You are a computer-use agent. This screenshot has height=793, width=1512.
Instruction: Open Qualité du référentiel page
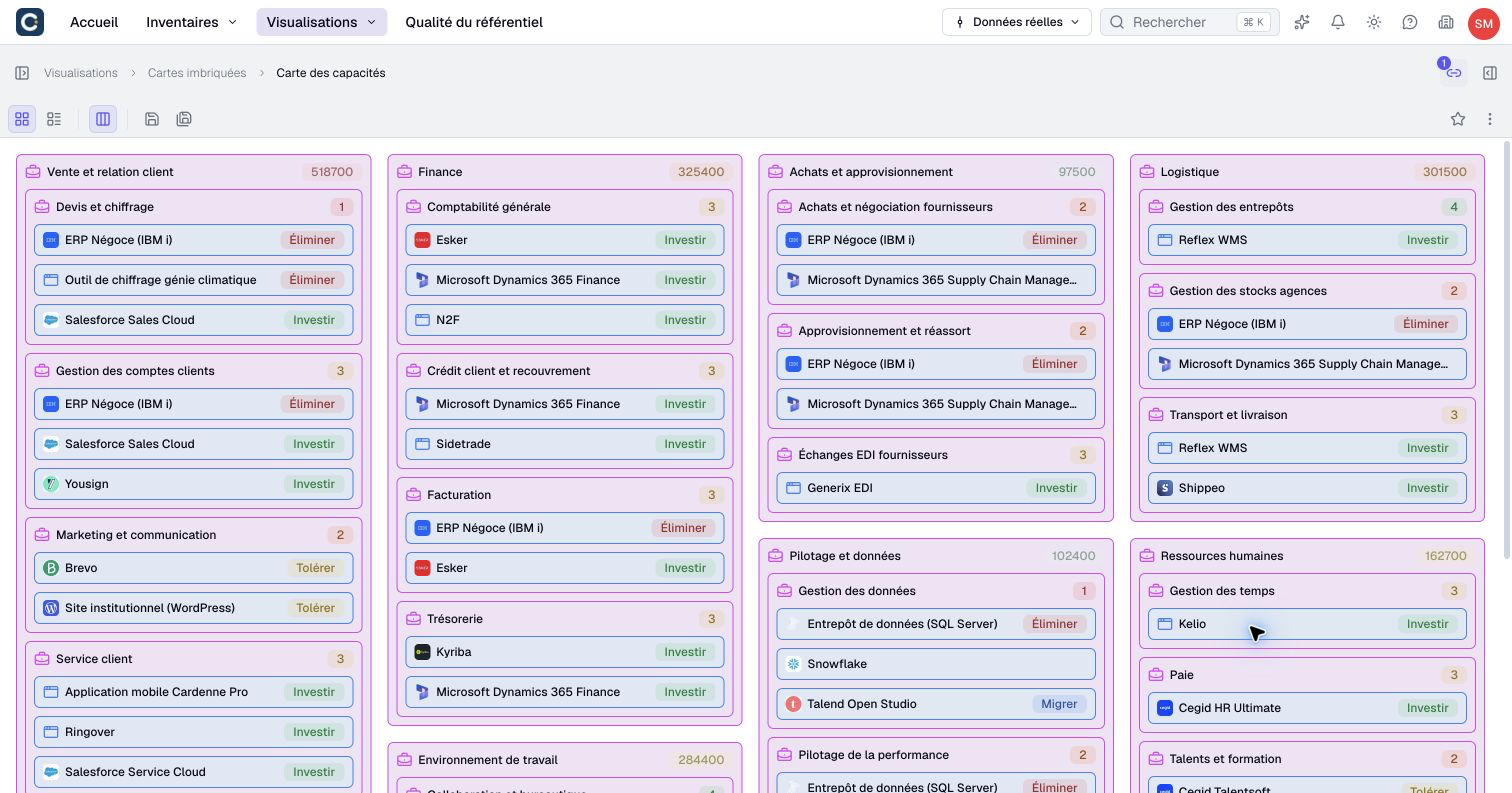tap(474, 22)
